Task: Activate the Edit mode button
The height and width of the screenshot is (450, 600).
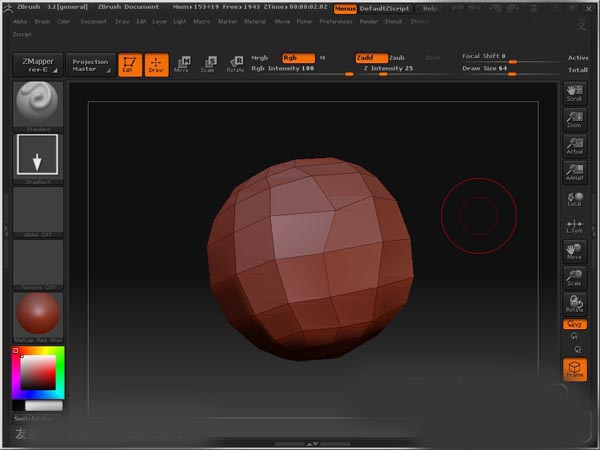Action: pyautogui.click(x=129, y=65)
